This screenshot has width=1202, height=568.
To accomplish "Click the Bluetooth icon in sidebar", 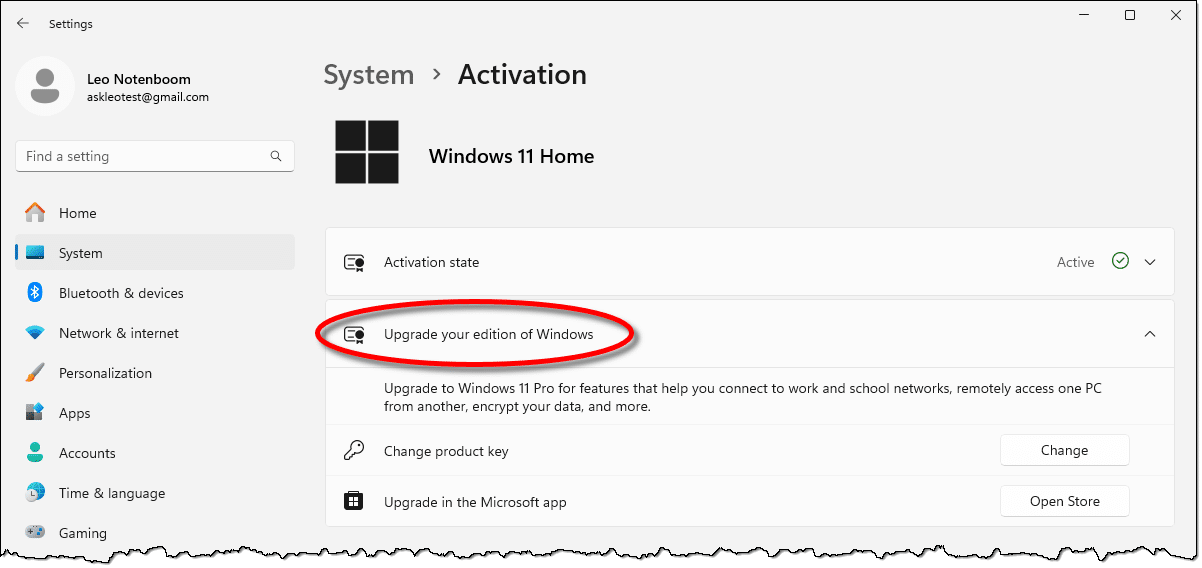I will click(35, 293).
